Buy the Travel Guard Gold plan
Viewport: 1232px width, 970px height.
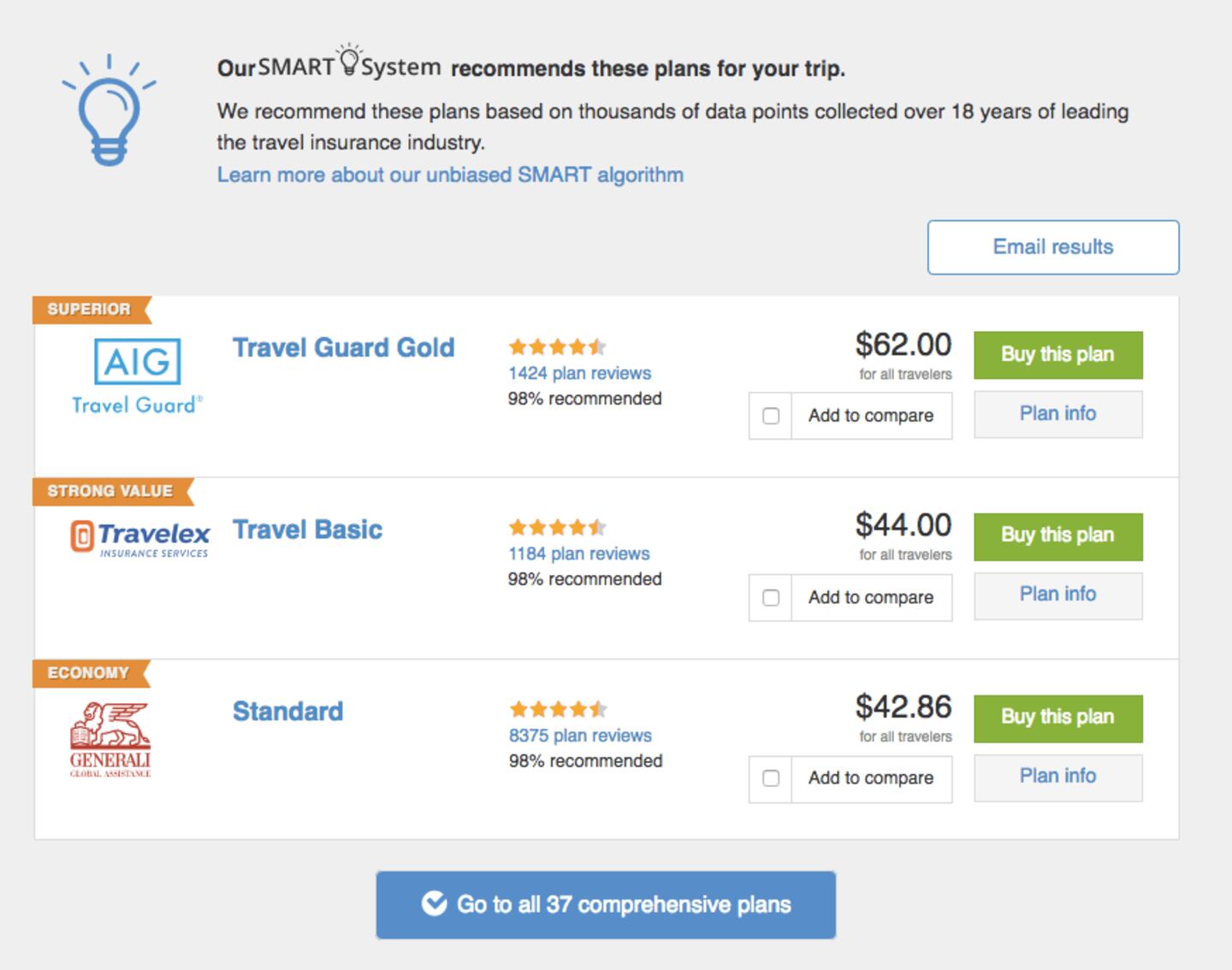(1057, 355)
